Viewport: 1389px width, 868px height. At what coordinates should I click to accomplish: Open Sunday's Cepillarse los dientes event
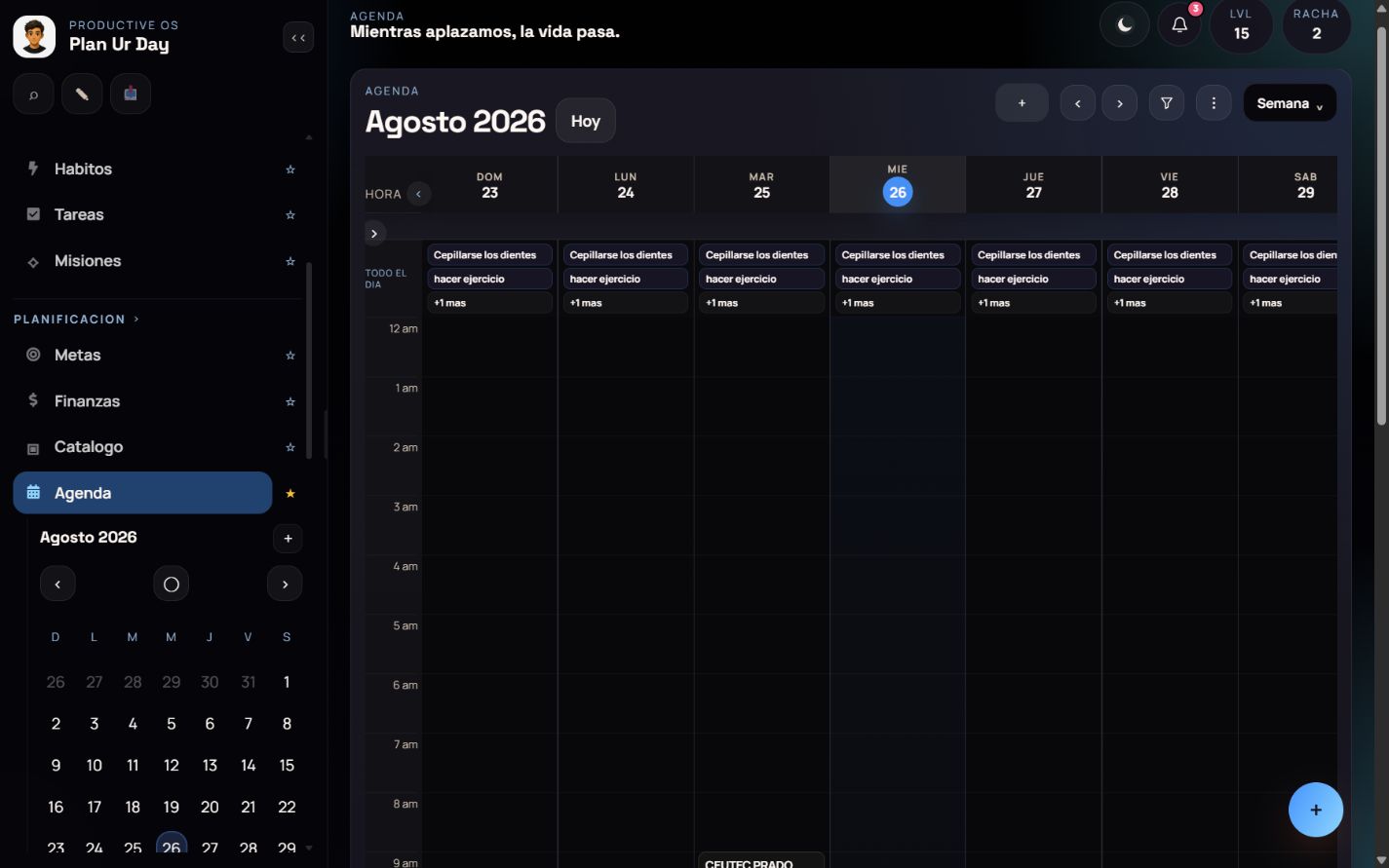click(x=489, y=255)
